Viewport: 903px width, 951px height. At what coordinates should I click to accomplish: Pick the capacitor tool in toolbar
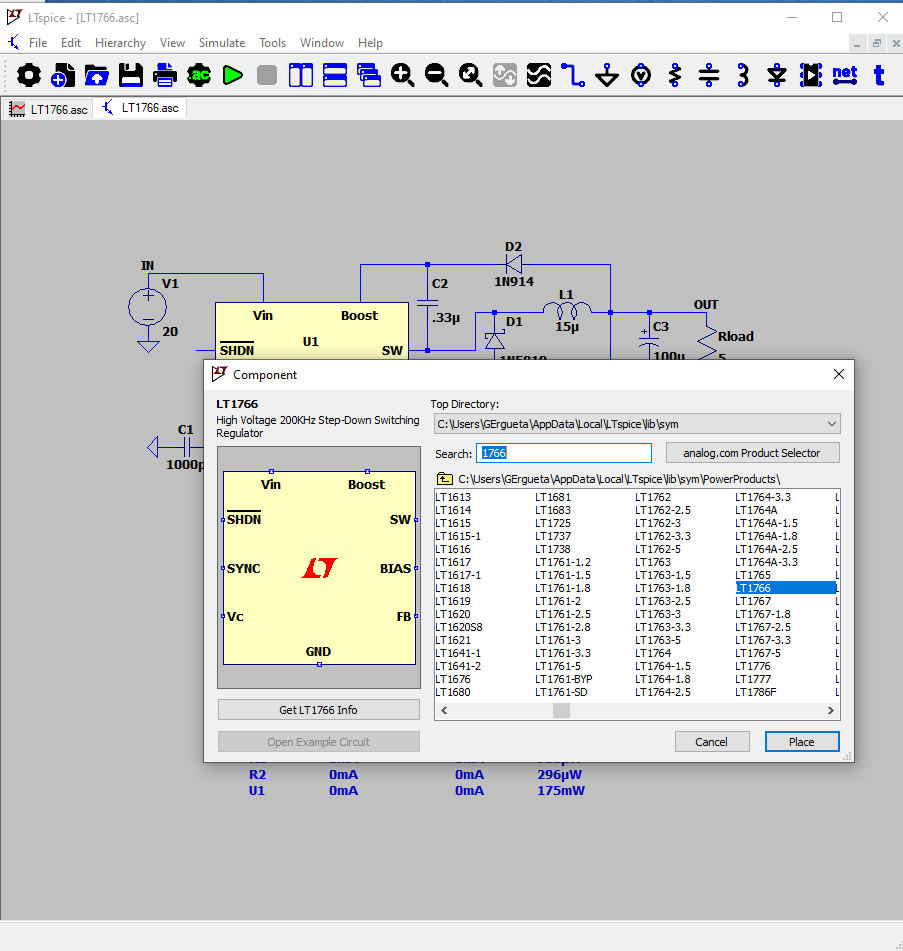point(709,75)
